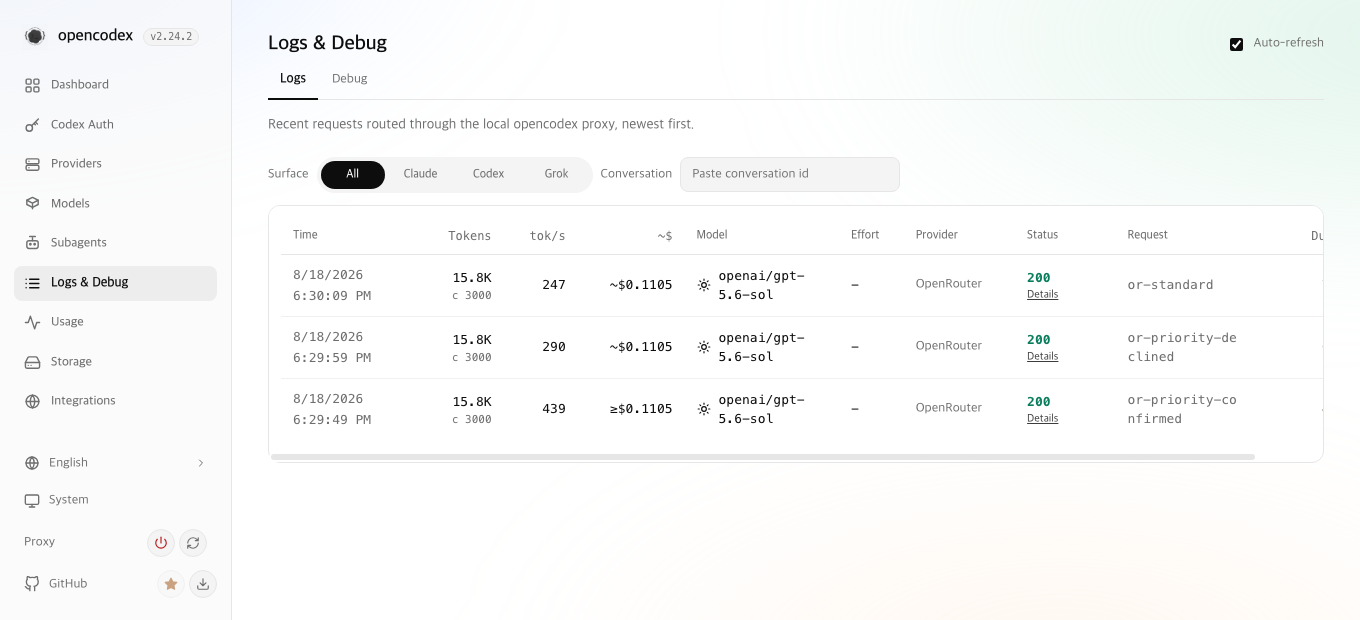1360x620 pixels.
Task: Filter logs by Codex surface
Action: pos(489,174)
